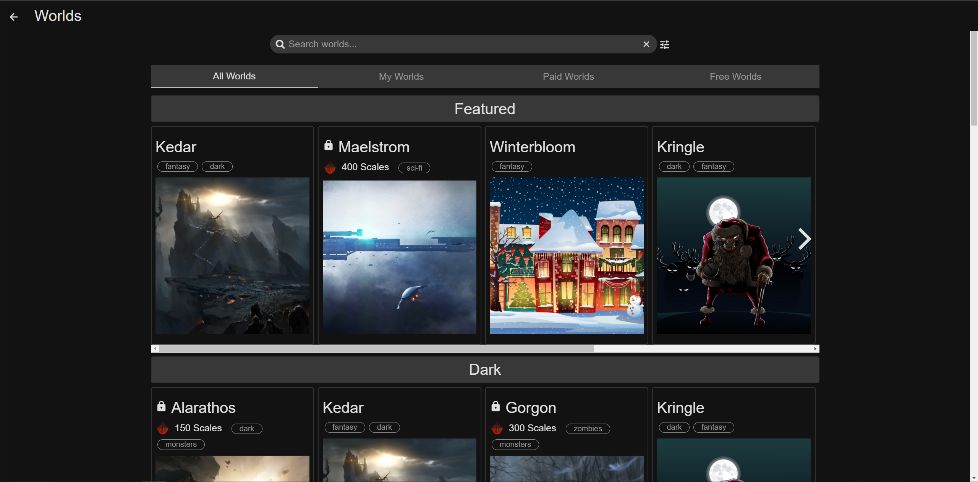Screen dimensions: 978x482
Task: Select the dark tag on Featured Kringle
Action: [x=674, y=166]
